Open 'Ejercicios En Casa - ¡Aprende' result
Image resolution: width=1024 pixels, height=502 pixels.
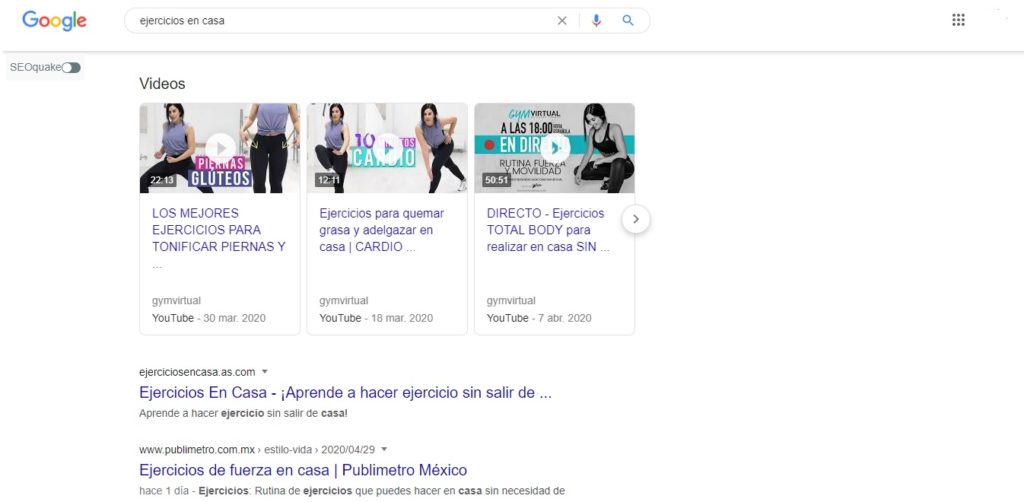345,393
